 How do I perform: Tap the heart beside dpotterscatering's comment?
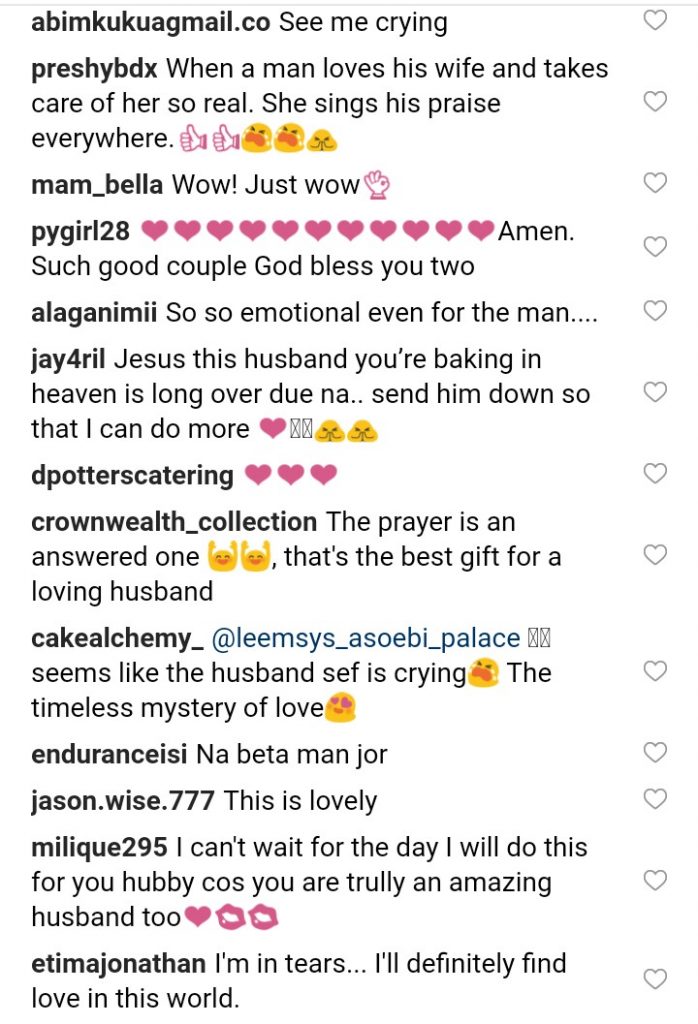654,473
